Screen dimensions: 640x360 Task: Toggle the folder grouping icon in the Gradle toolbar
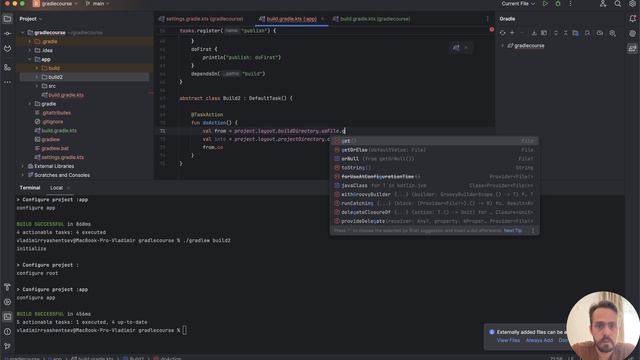coord(576,33)
